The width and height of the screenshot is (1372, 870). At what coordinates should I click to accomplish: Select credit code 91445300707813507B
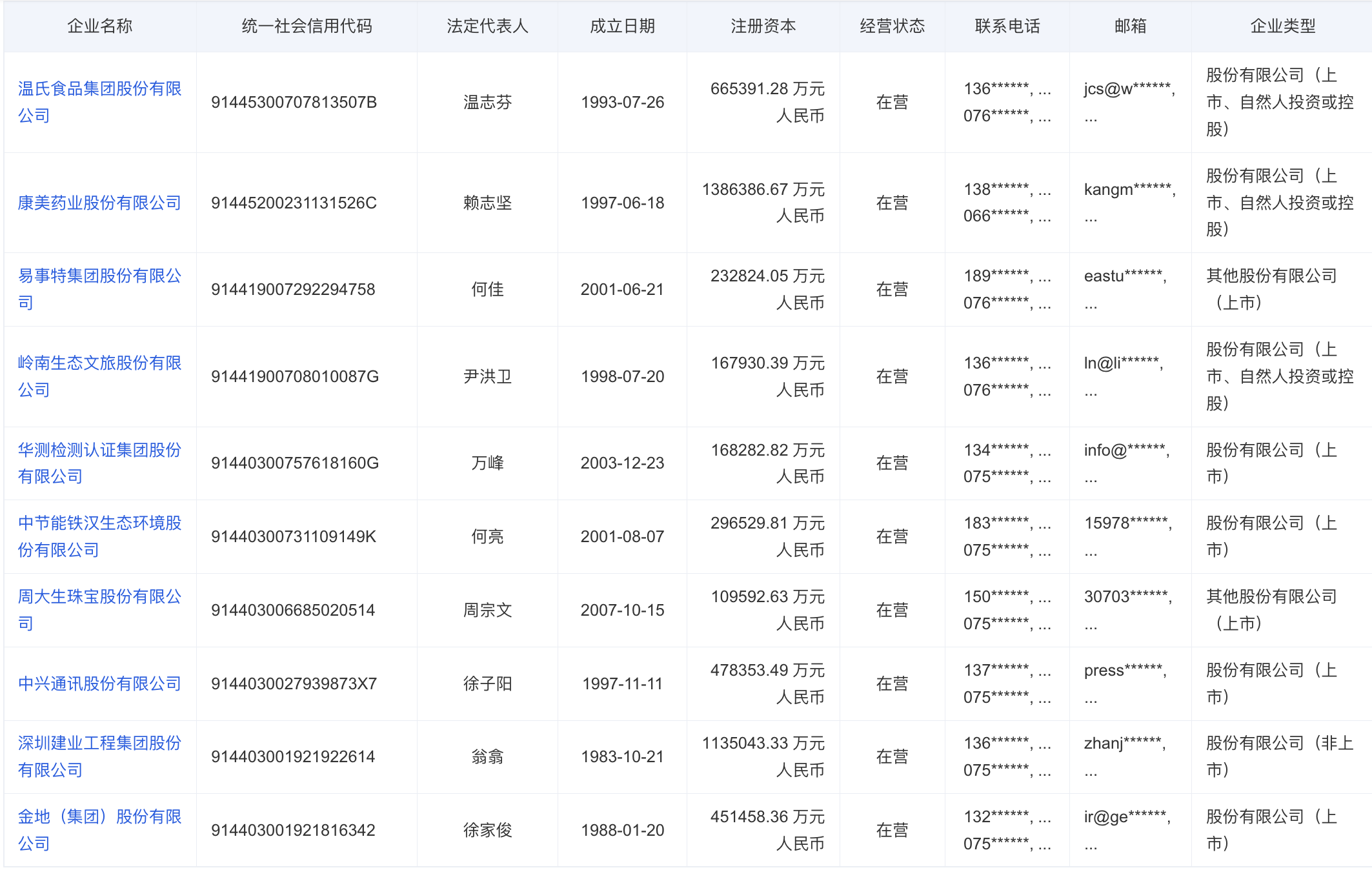[x=294, y=102]
